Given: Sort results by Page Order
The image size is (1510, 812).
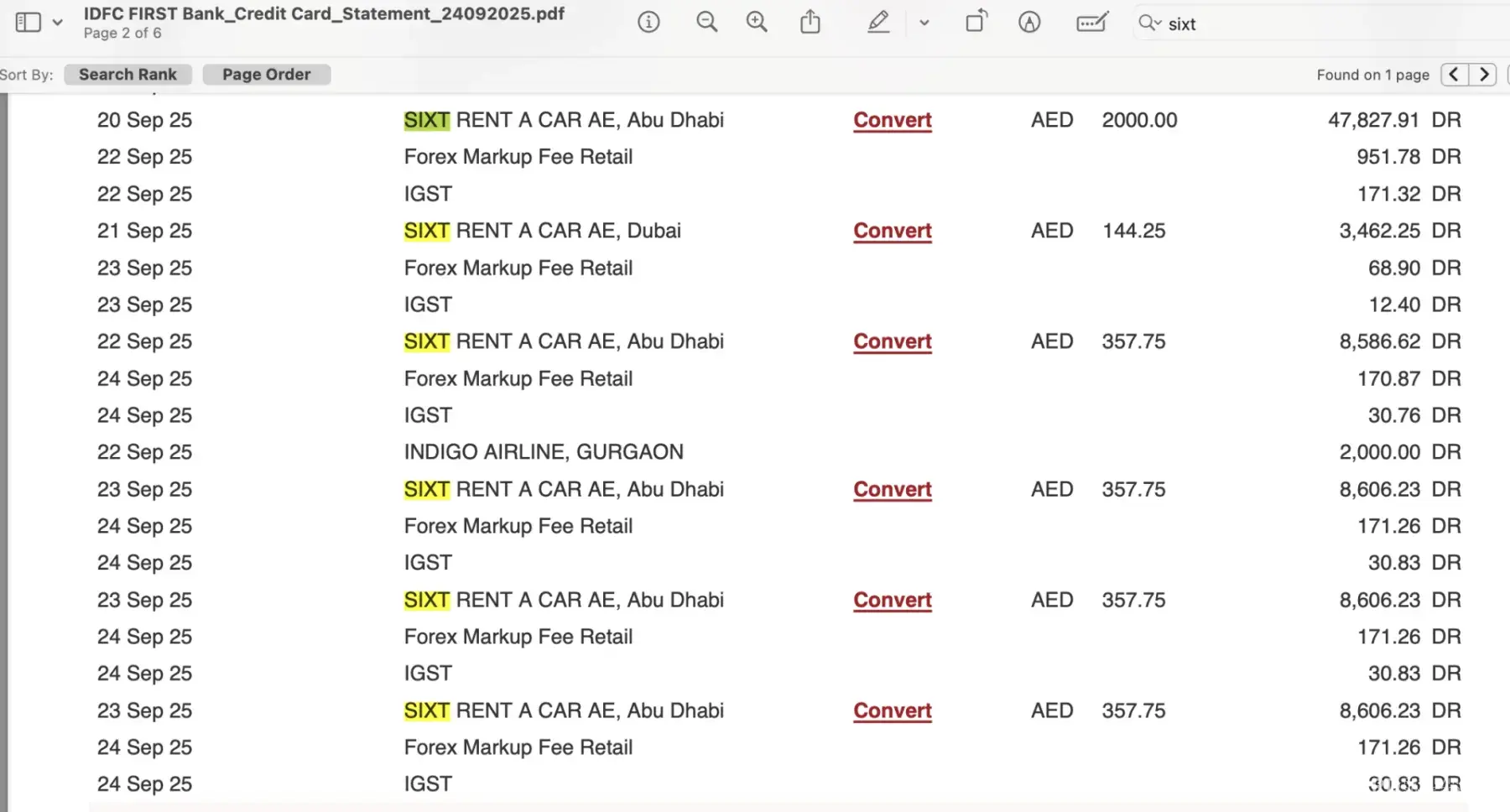Looking at the screenshot, I should click(266, 75).
